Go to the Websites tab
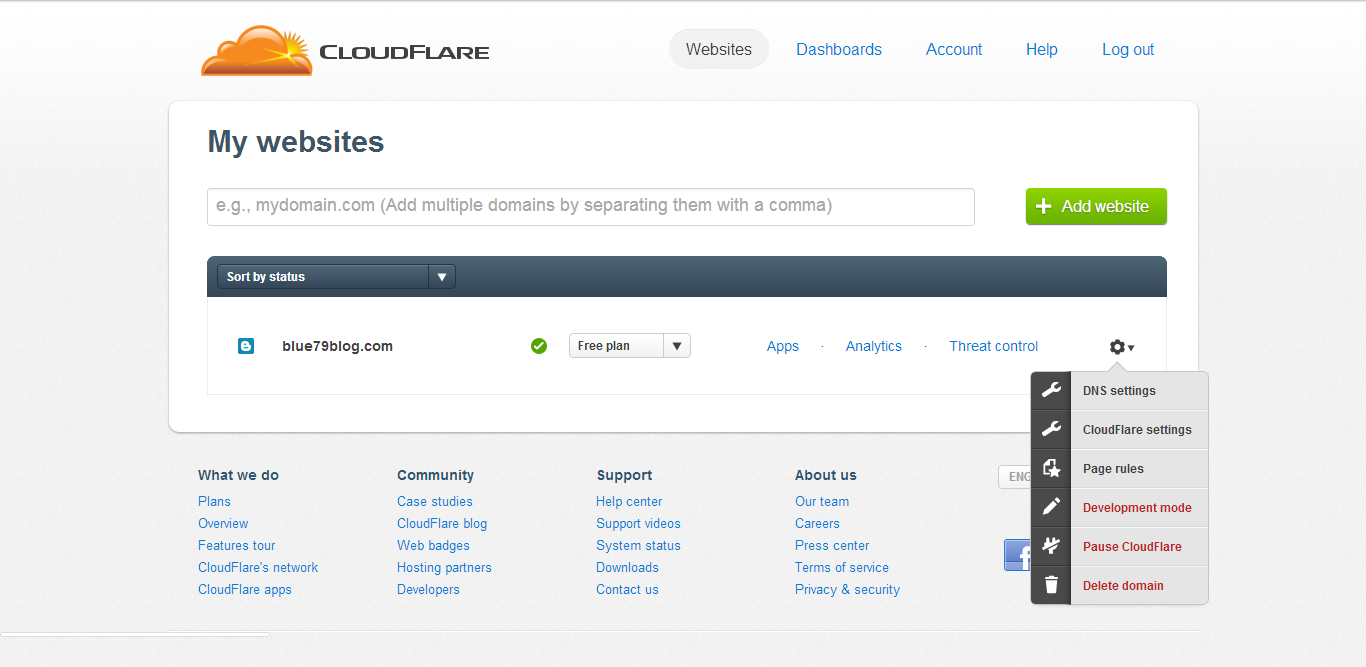This screenshot has width=1366, height=667. [719, 49]
